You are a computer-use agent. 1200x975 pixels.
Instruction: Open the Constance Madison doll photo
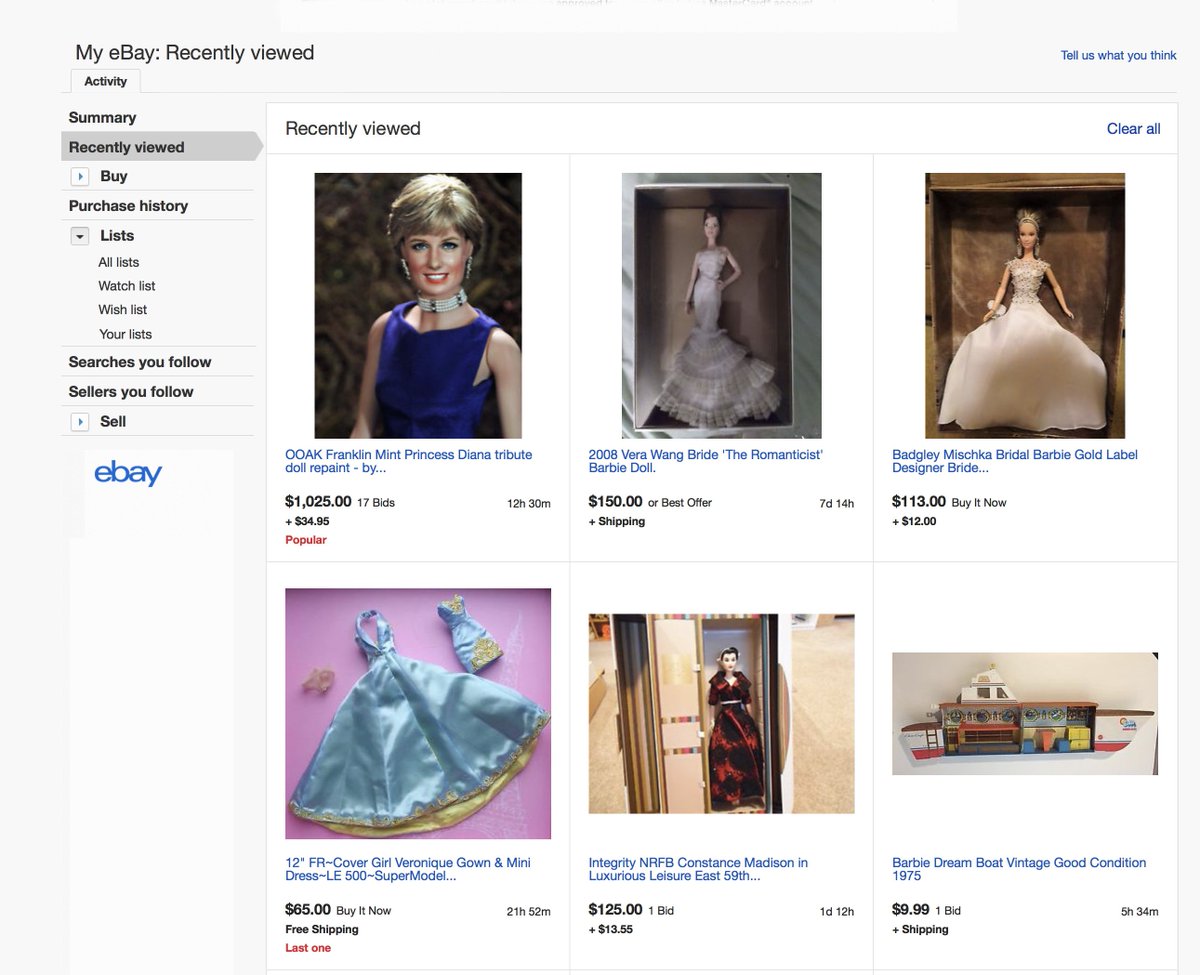[722, 714]
